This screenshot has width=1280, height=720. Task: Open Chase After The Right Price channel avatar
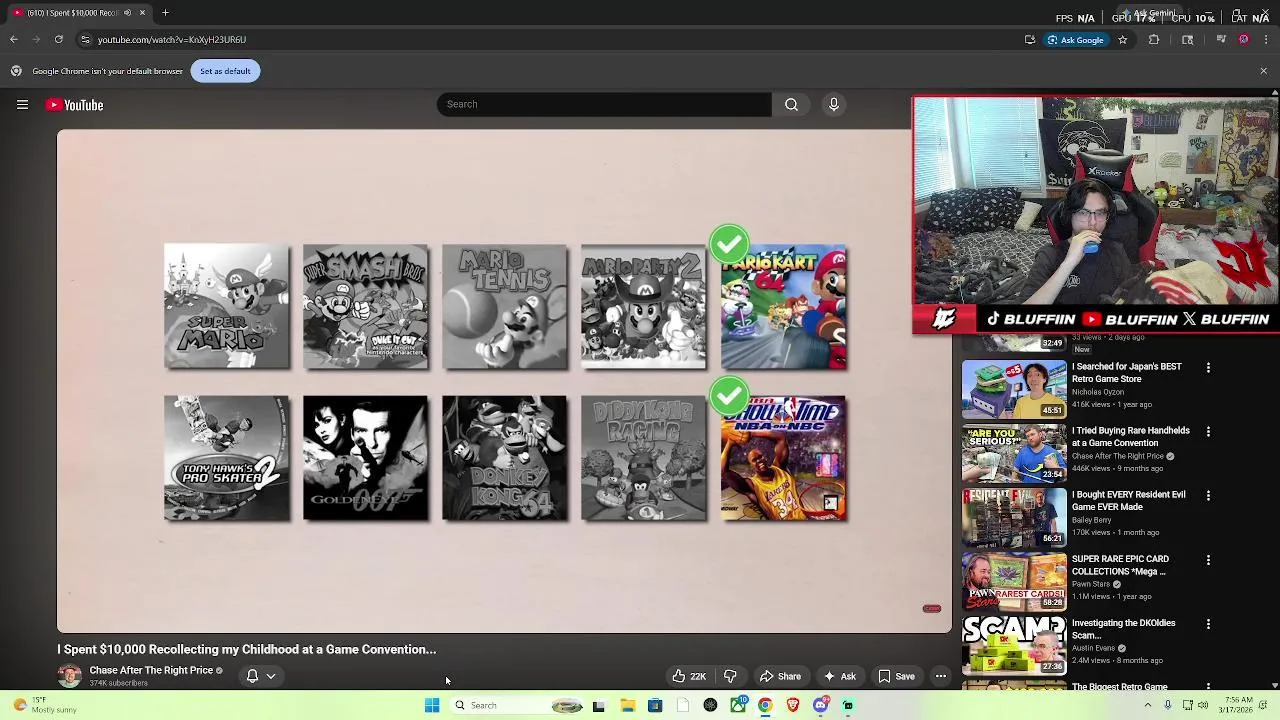[x=69, y=676]
